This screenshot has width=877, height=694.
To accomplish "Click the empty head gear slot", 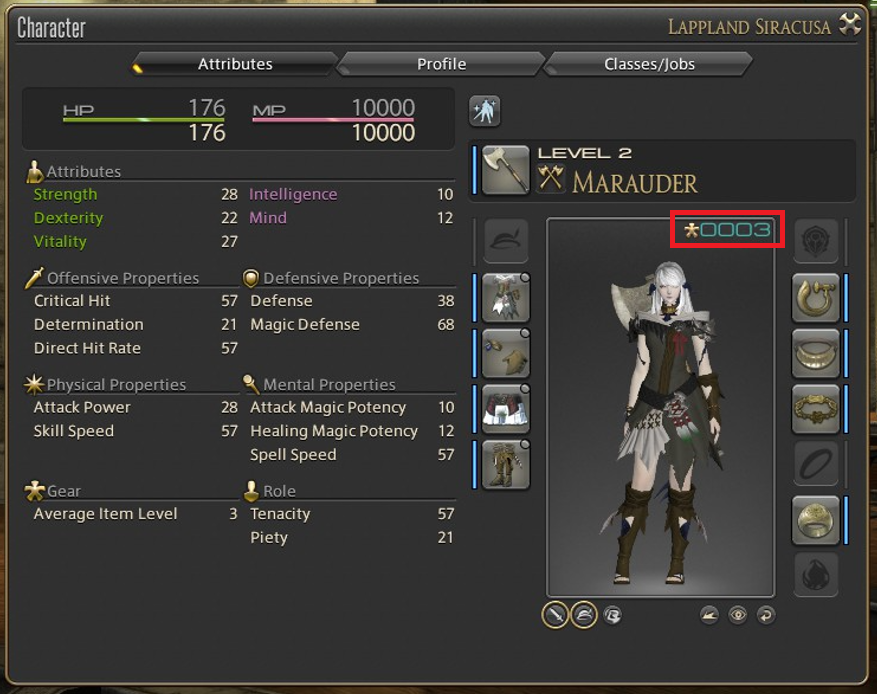I will pos(506,241).
